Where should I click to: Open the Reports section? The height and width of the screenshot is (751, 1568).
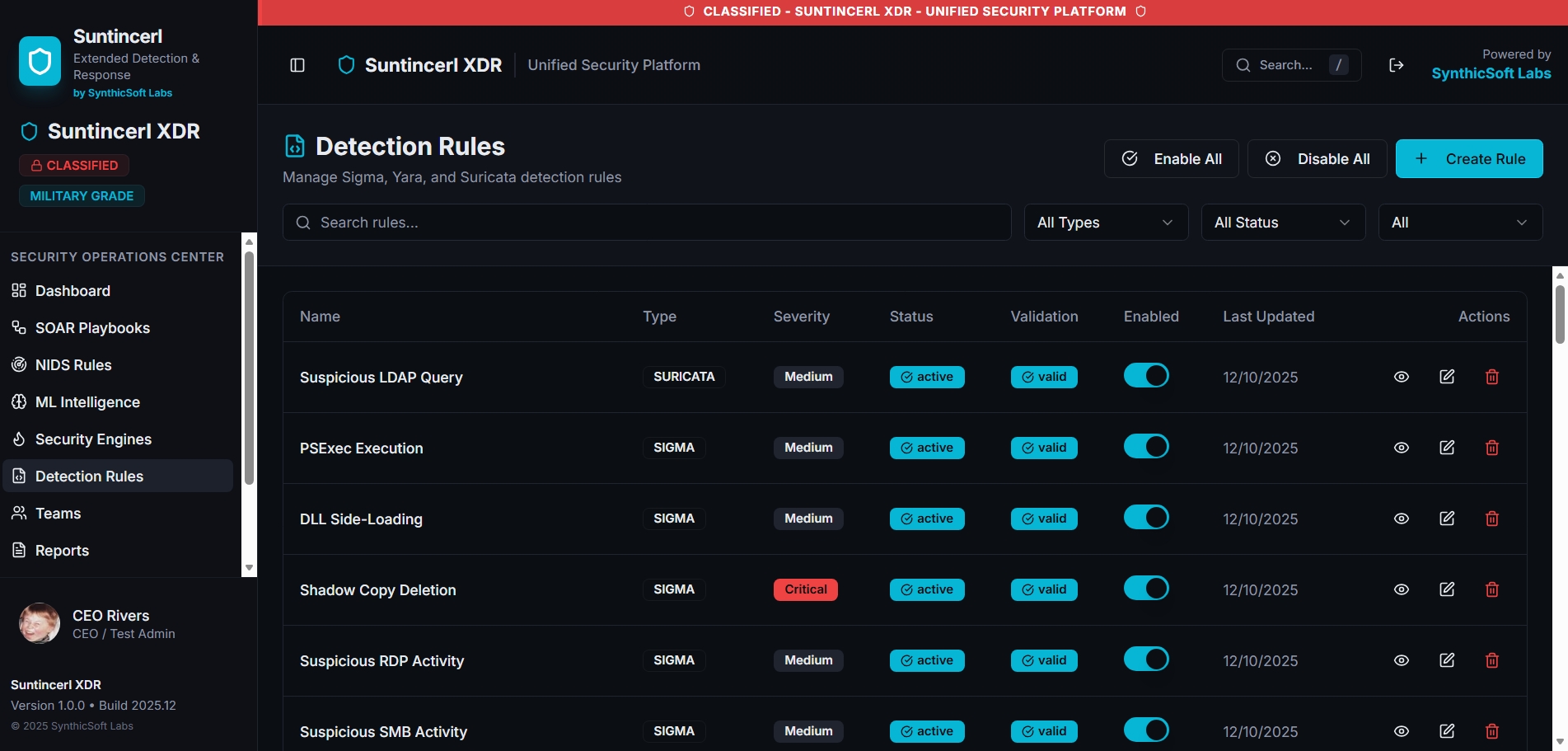coord(62,550)
